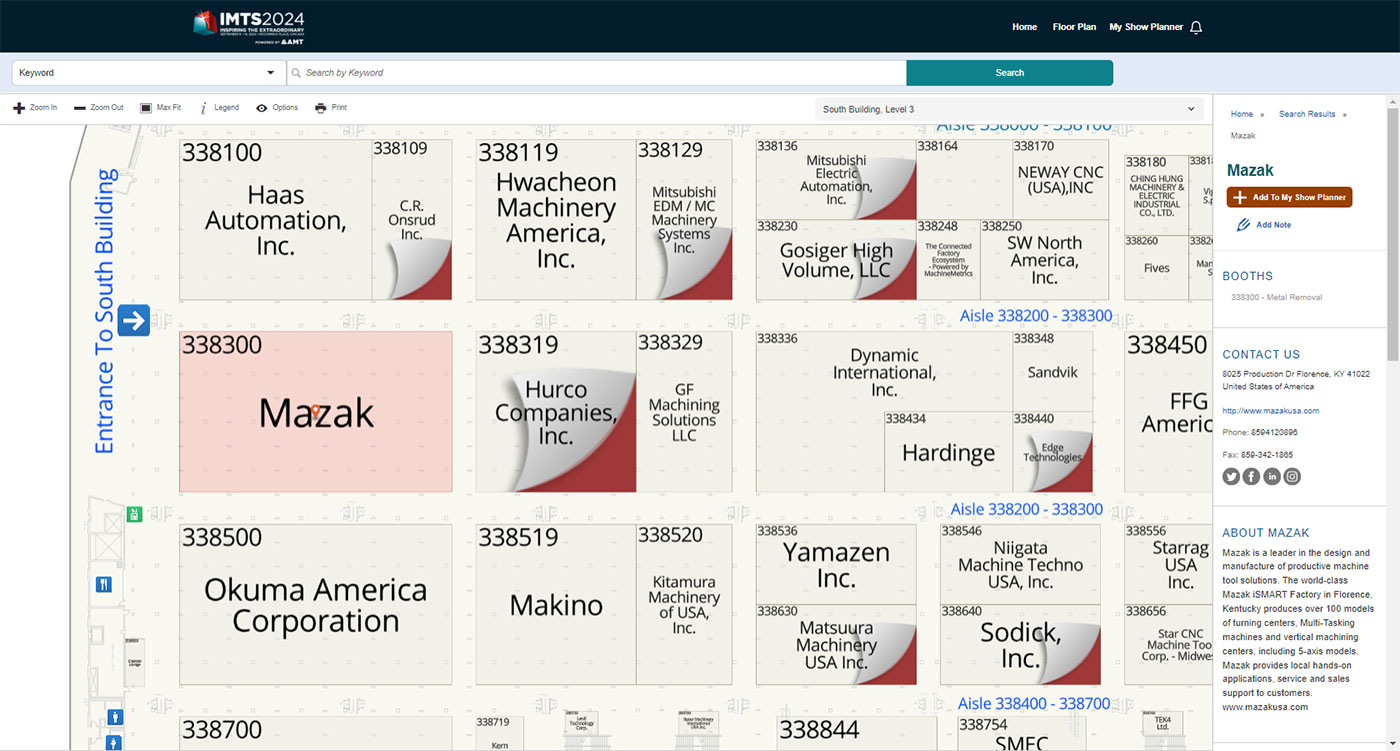Select the Hurco Companies booth 338319
The image size is (1400, 751).
[x=556, y=412]
